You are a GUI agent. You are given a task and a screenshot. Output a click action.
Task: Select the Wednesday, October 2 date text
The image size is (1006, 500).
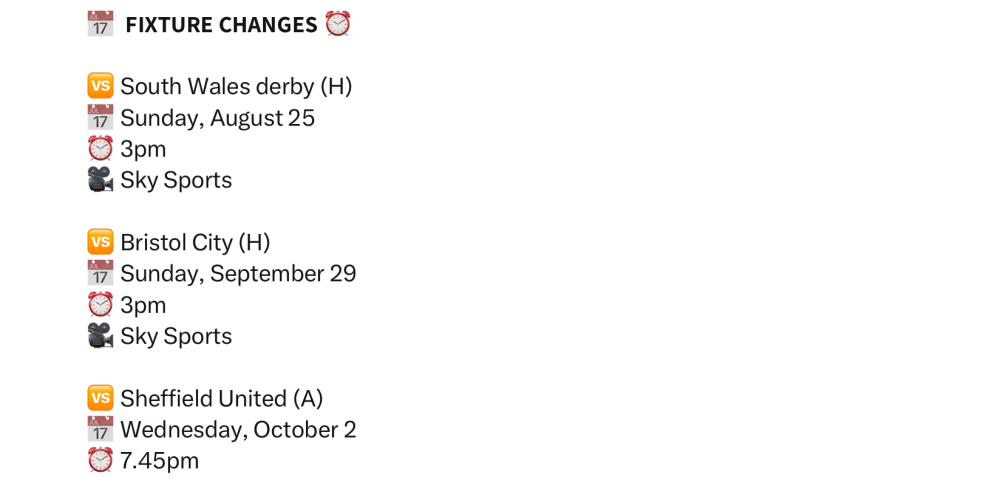(238, 430)
